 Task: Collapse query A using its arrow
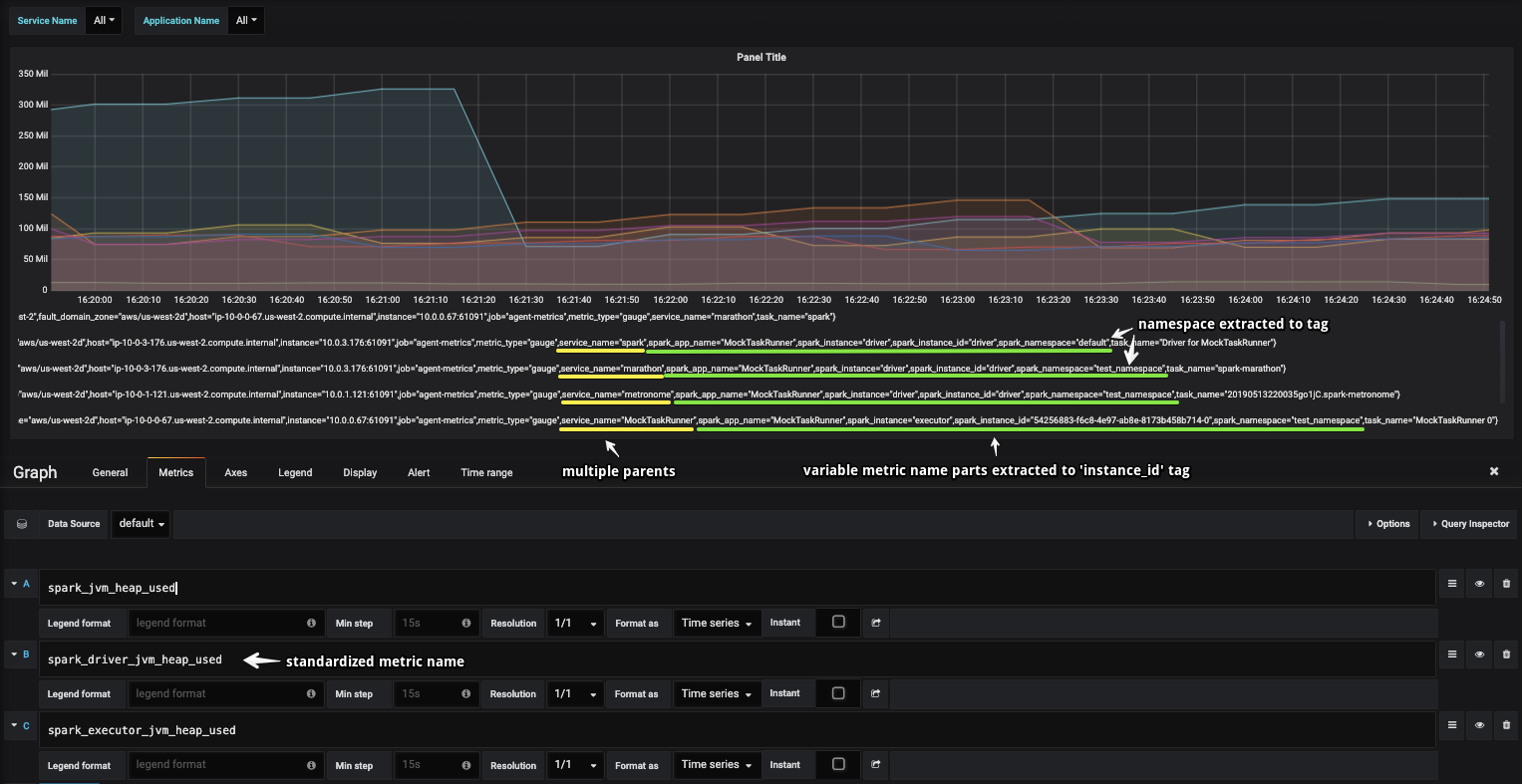(14, 583)
